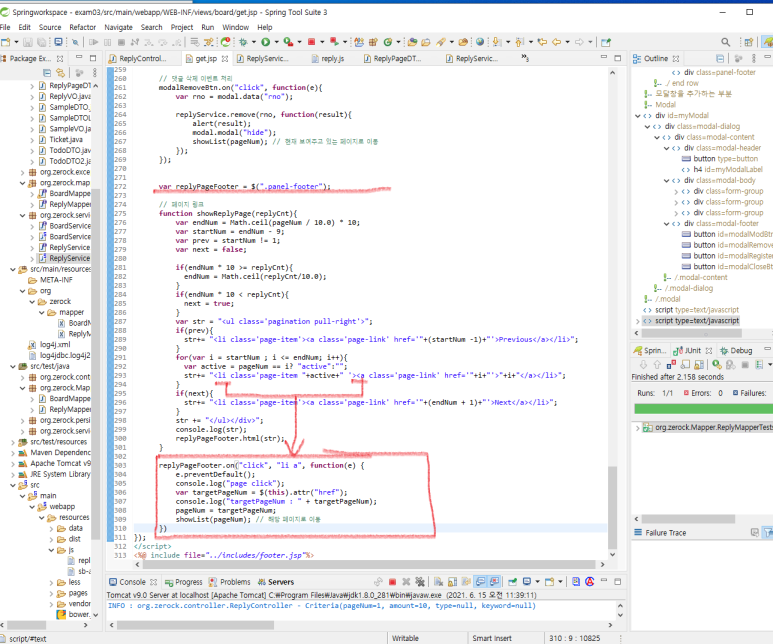Toggle the Spring perspective button at top right
773x644 pixels.
768,42
